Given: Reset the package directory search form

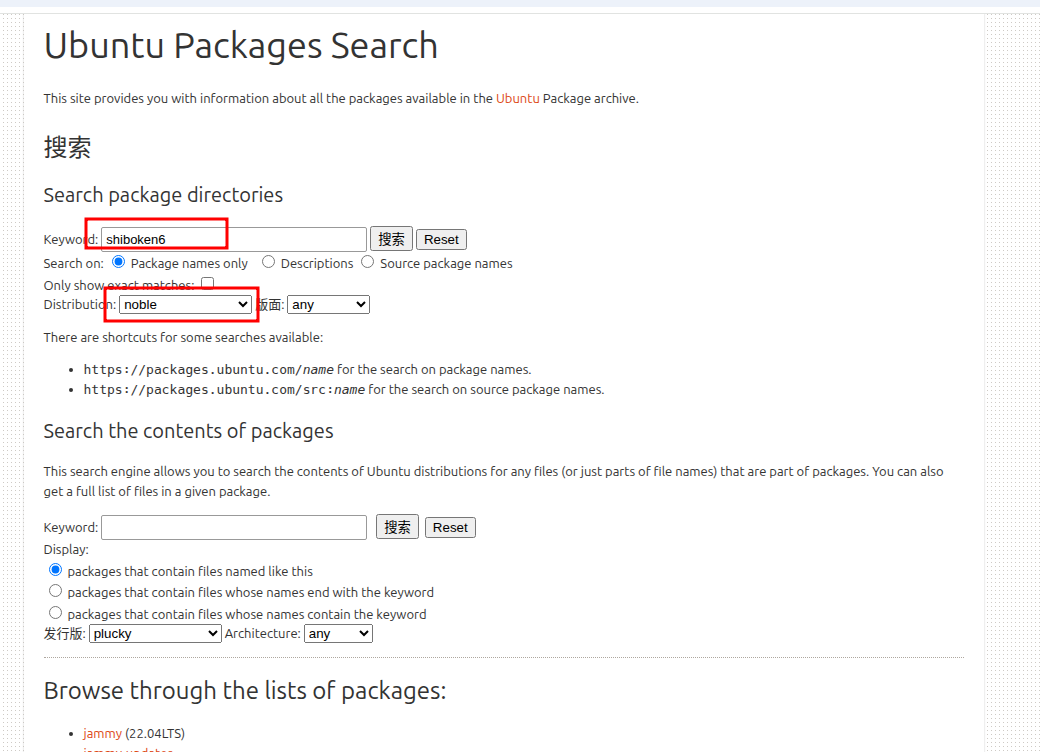Looking at the screenshot, I should pyautogui.click(x=441, y=239).
